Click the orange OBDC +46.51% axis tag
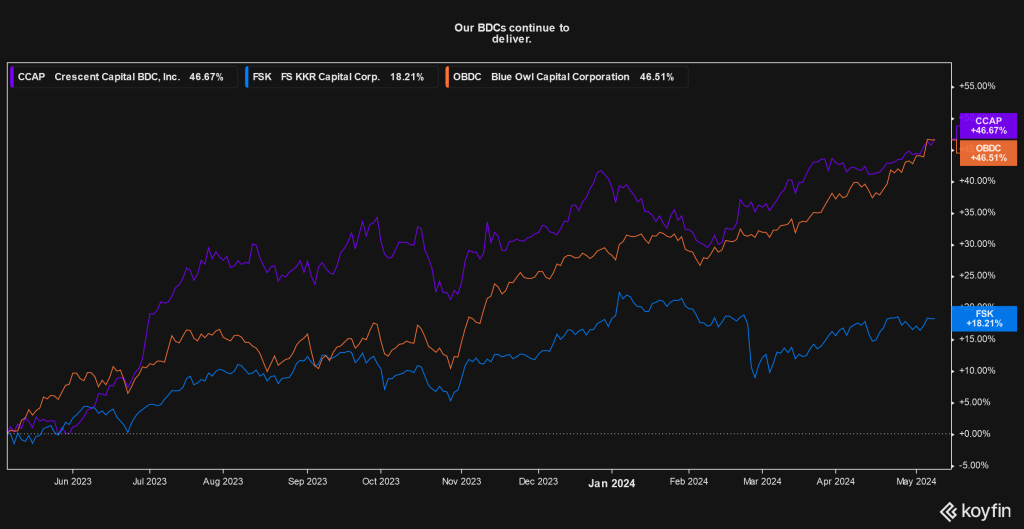1024x529 pixels. (x=988, y=153)
